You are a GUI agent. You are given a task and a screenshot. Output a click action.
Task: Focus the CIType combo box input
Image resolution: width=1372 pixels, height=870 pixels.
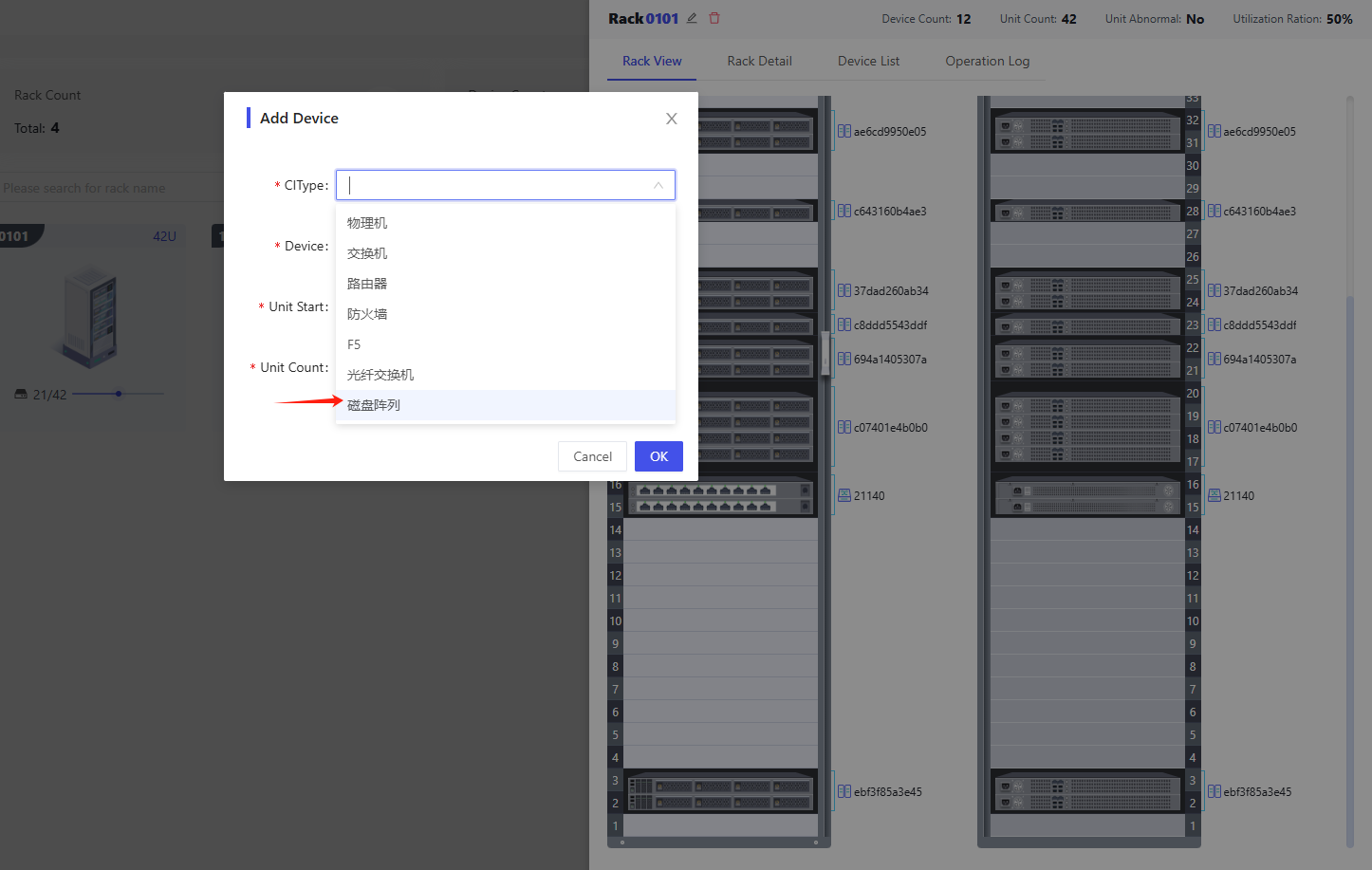click(x=506, y=185)
